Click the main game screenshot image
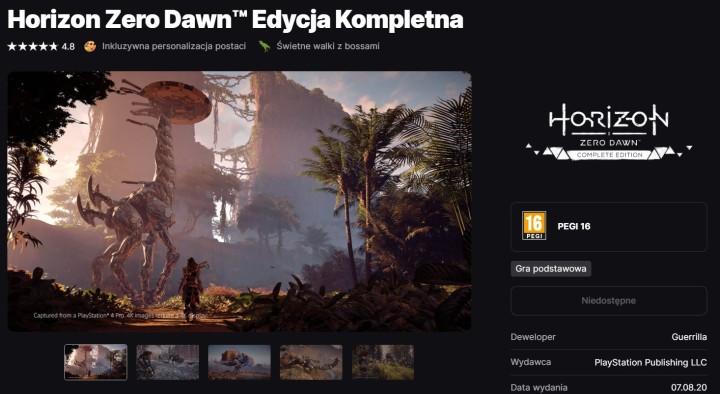Viewport: 720px width, 394px height. click(239, 201)
